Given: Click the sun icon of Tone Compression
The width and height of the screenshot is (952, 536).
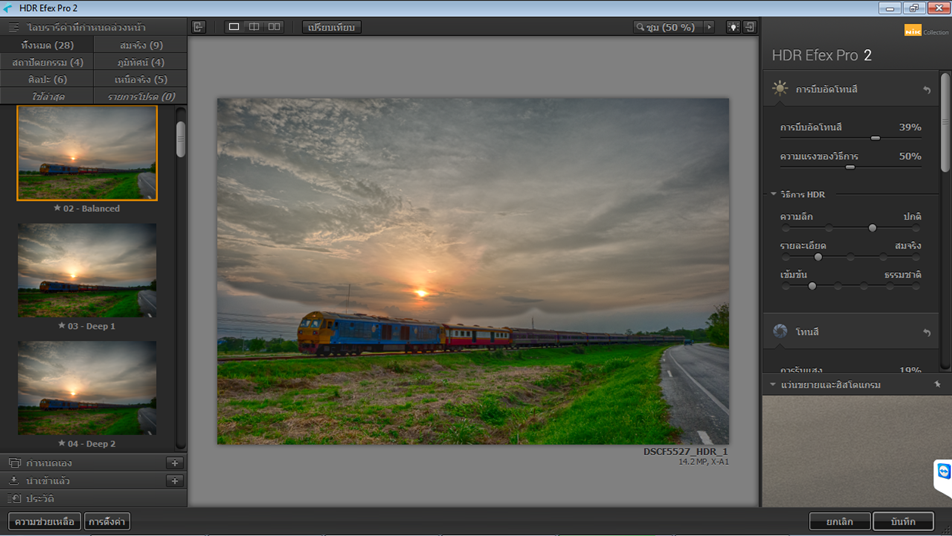Looking at the screenshot, I should (780, 89).
